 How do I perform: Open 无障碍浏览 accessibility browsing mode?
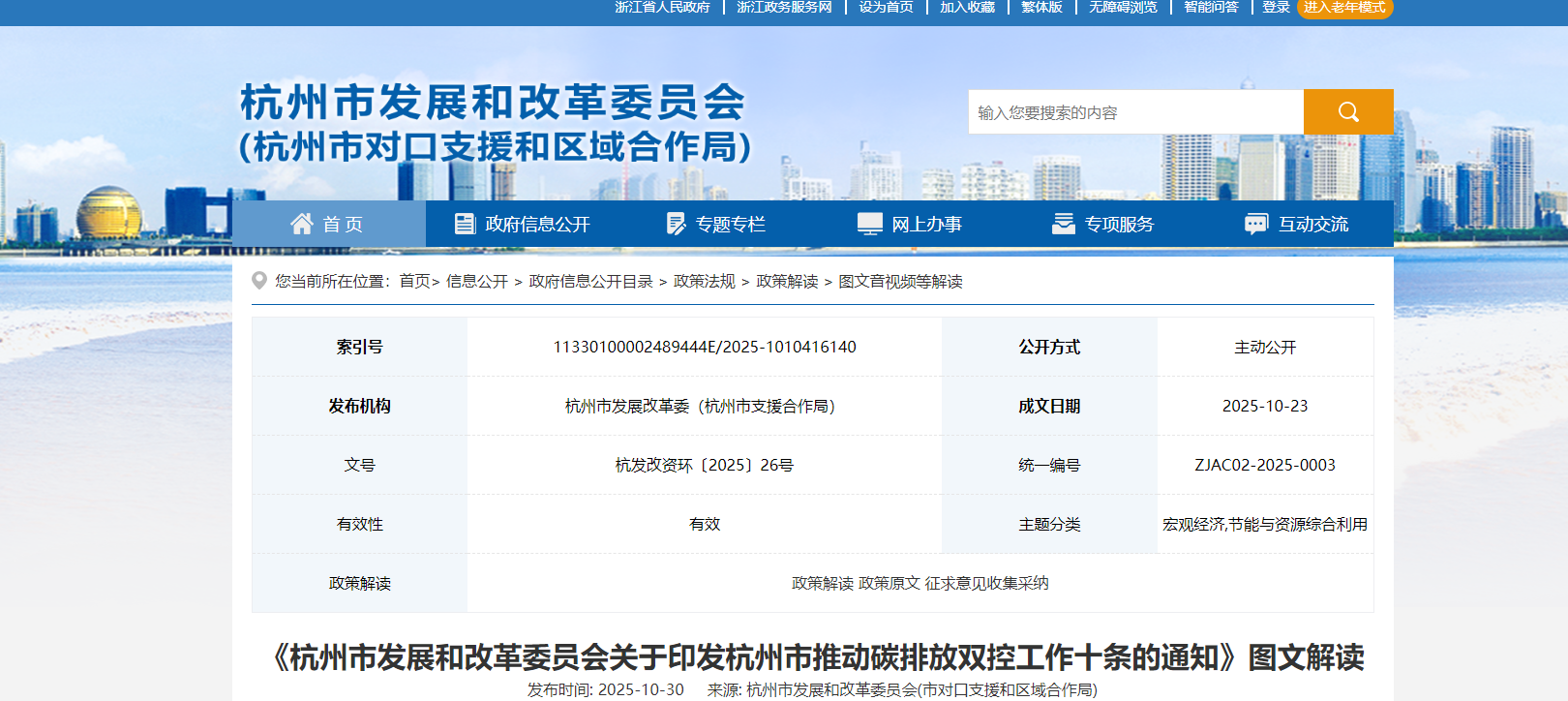point(1123,8)
